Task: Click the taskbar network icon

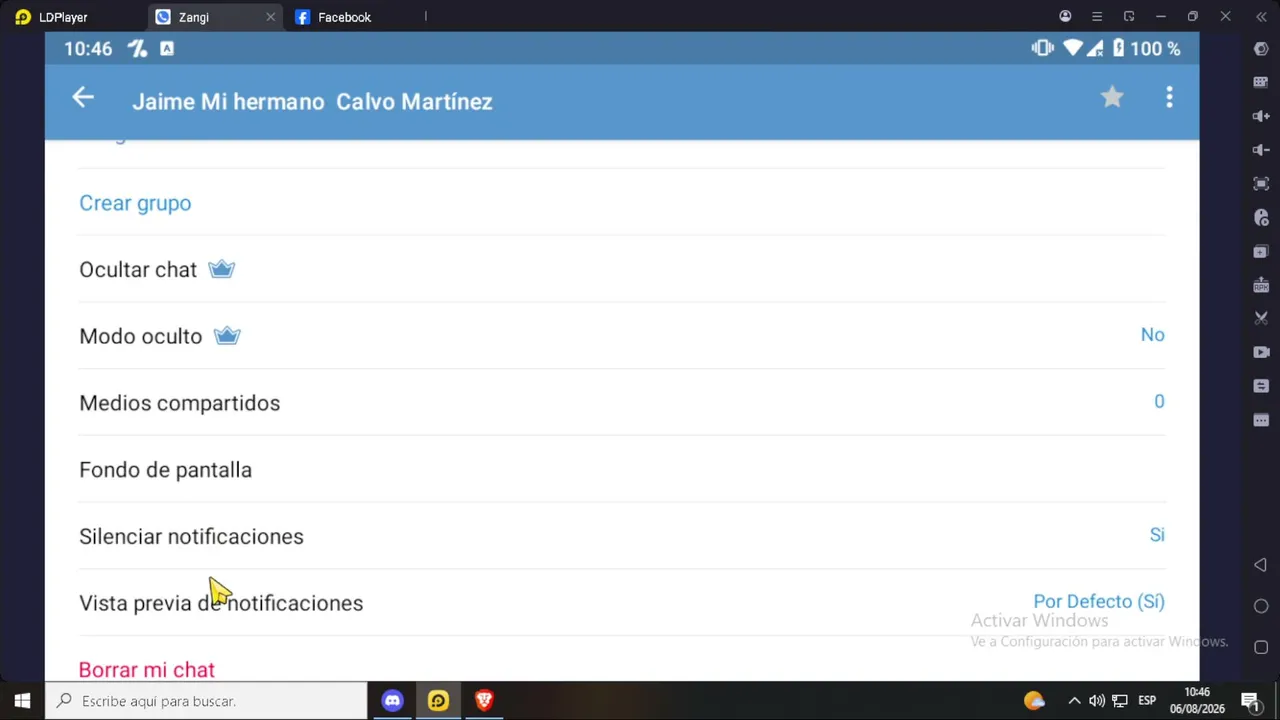Action: (1120, 701)
